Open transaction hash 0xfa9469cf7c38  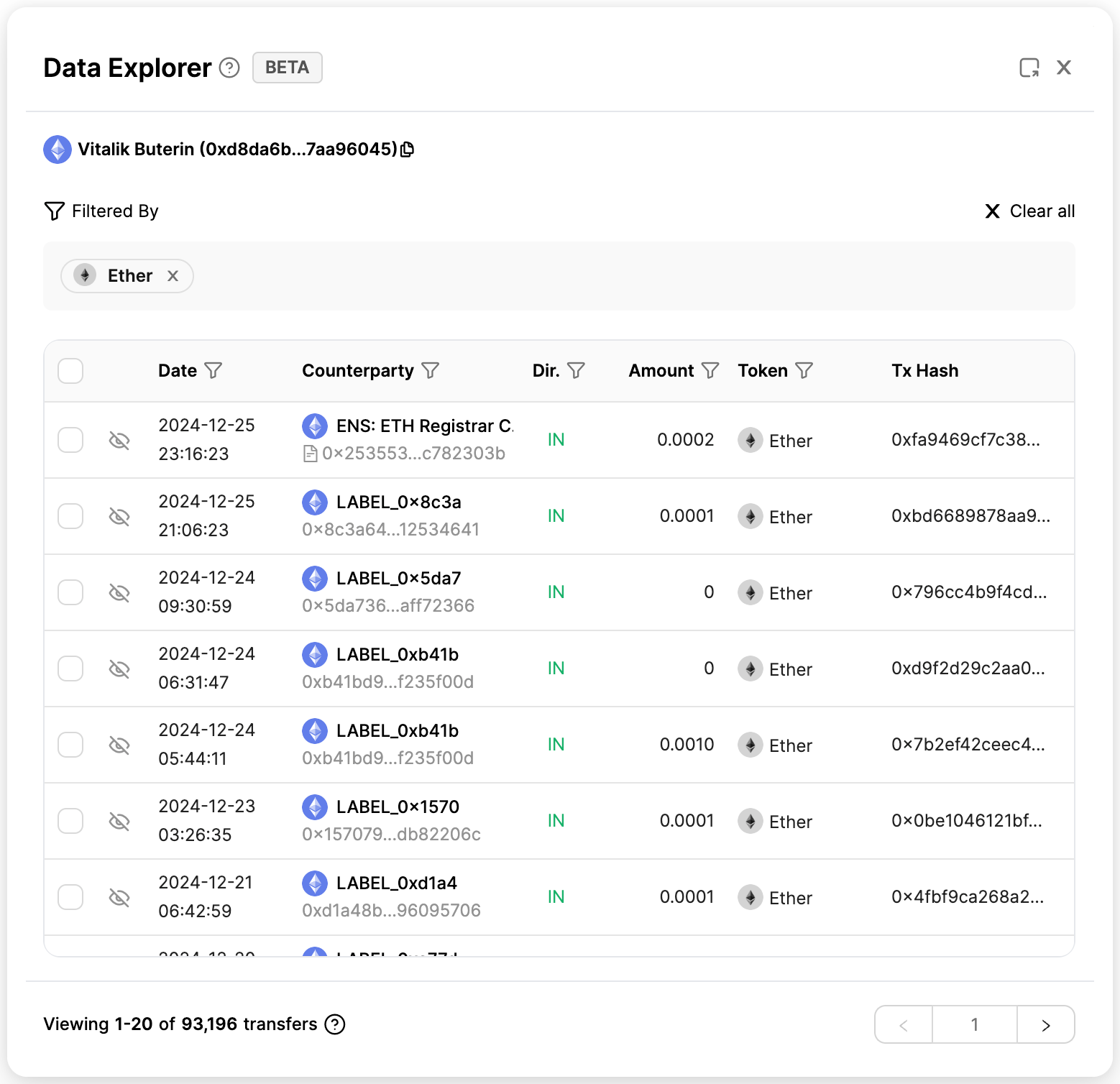tap(965, 440)
